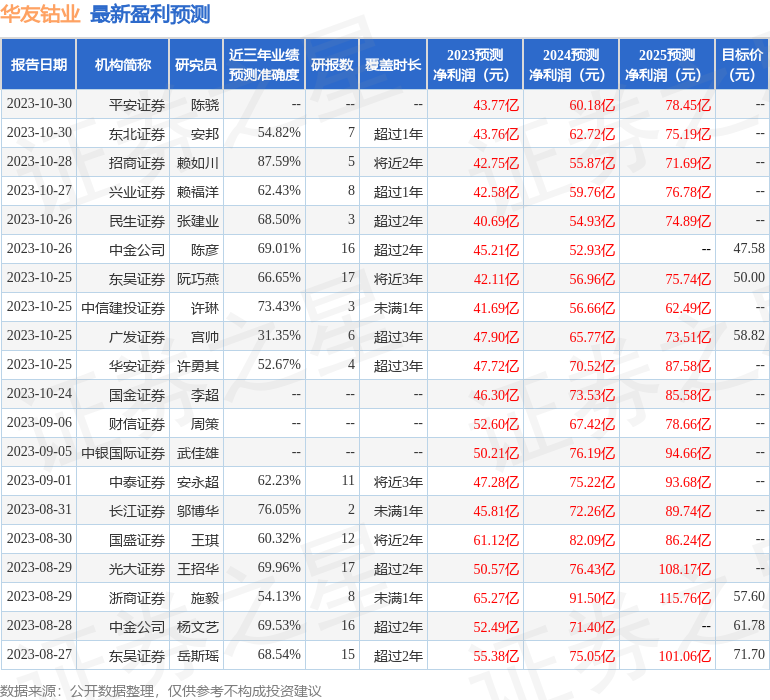Viewport: 770px width, 700px height.
Task: Click the 2025 forecast 108.17亿
Action: coord(685,568)
